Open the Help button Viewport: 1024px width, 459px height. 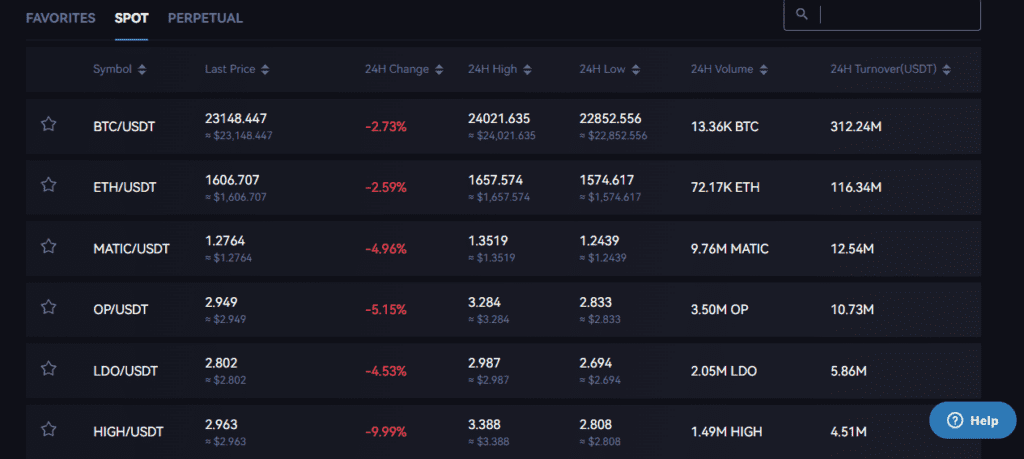(x=972, y=420)
